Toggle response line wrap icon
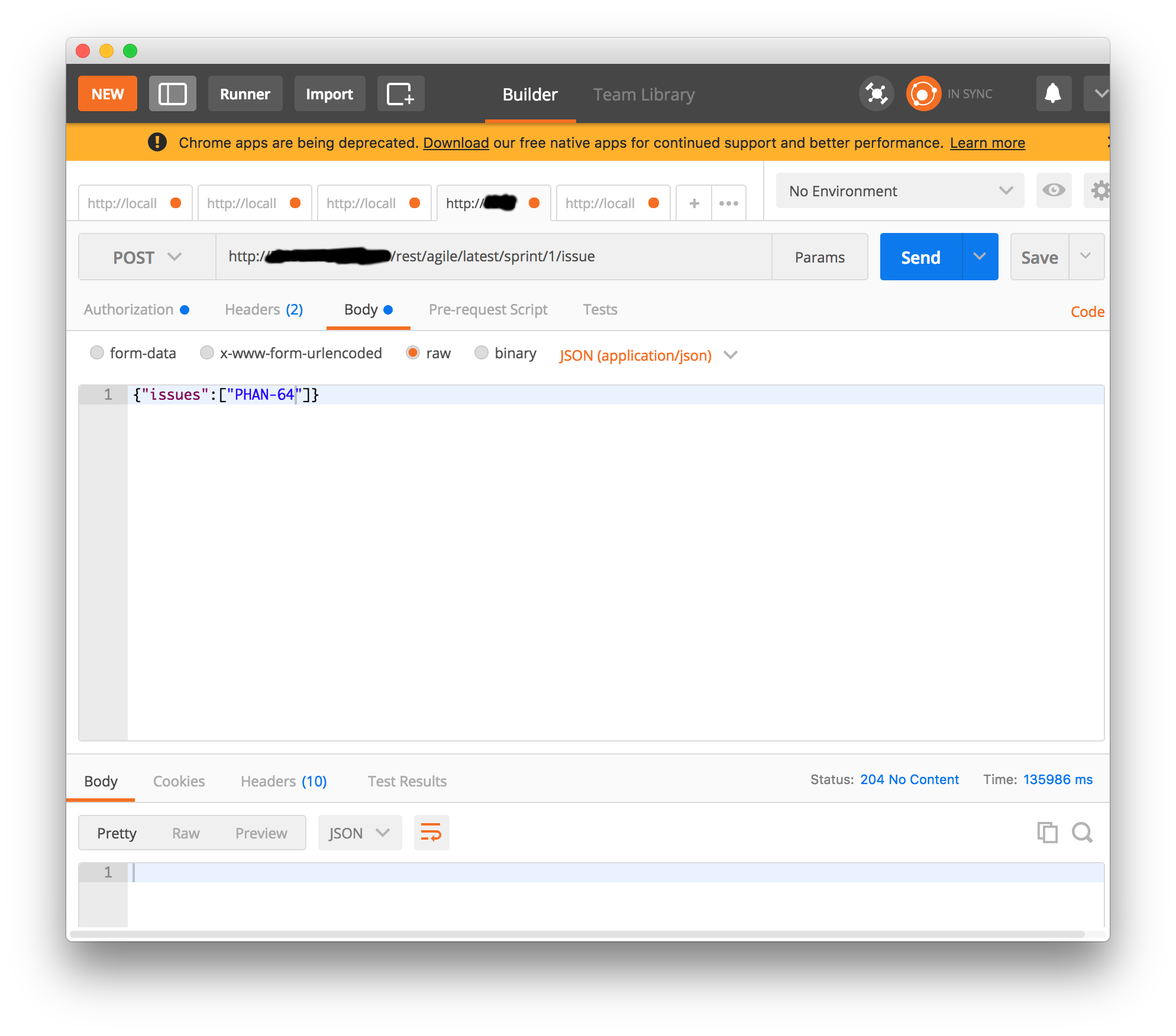The width and height of the screenshot is (1176, 1036). click(x=431, y=833)
